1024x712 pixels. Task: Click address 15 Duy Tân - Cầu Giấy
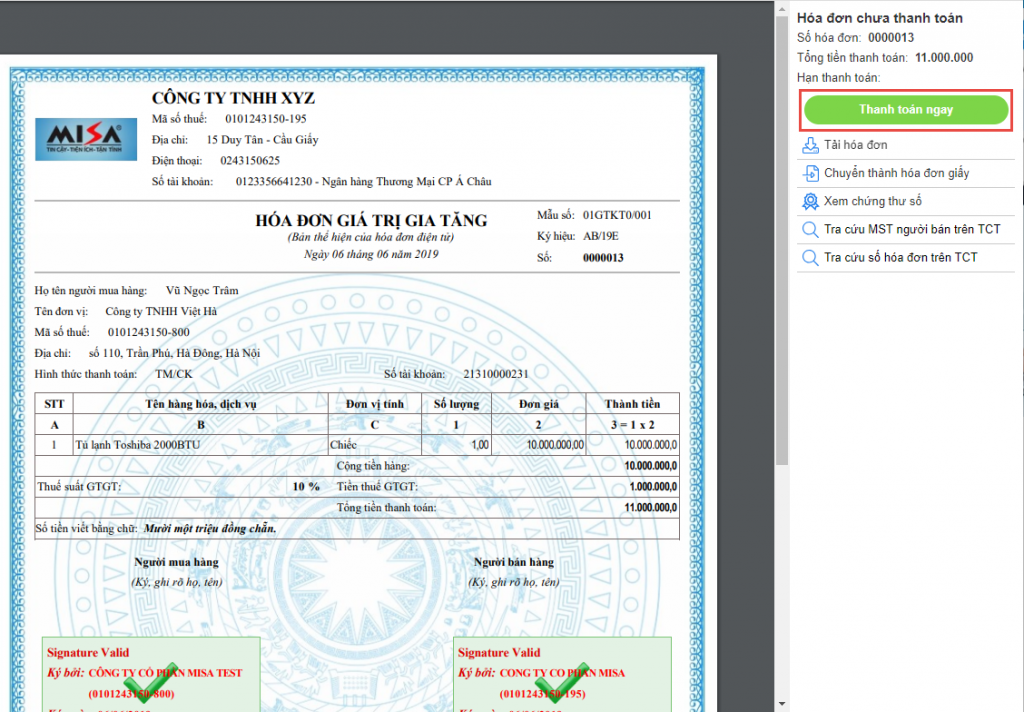click(262, 140)
